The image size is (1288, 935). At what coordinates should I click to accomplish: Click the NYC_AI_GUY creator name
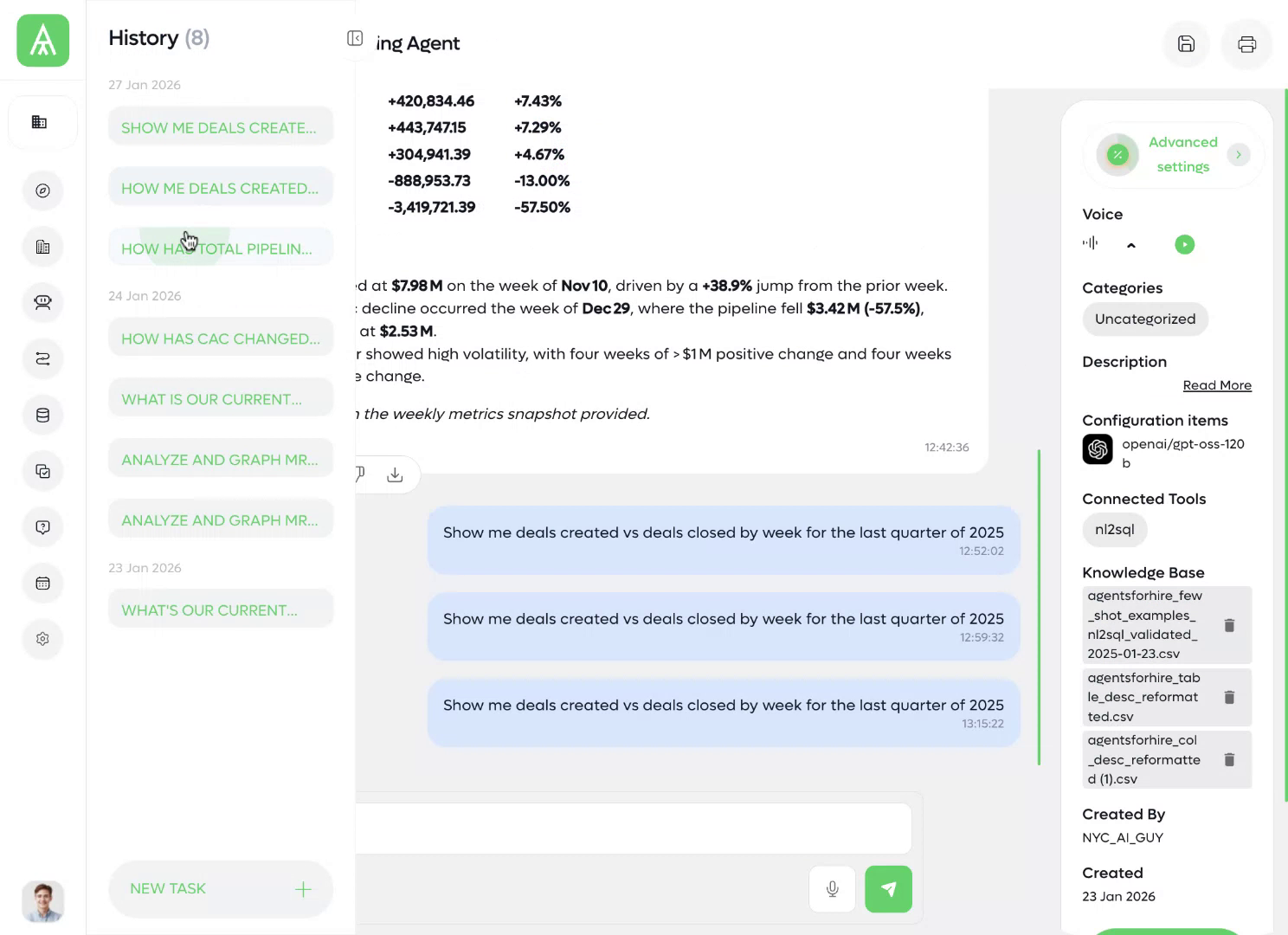click(1123, 838)
